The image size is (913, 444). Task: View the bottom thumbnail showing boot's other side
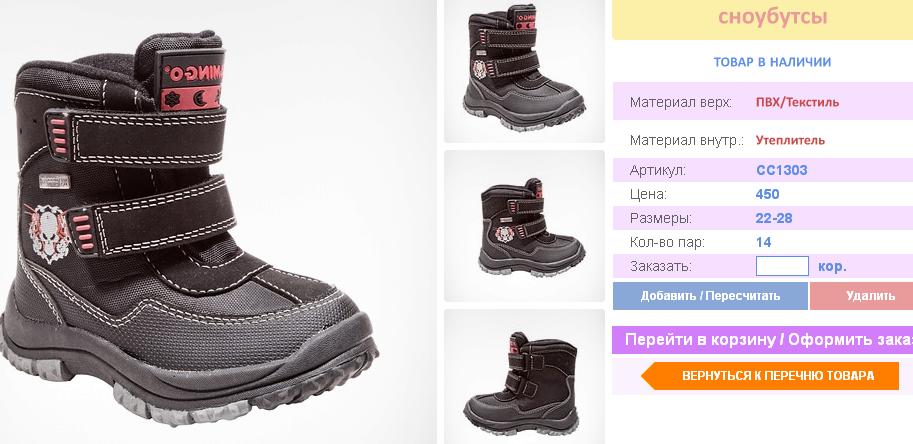[x=524, y=377]
